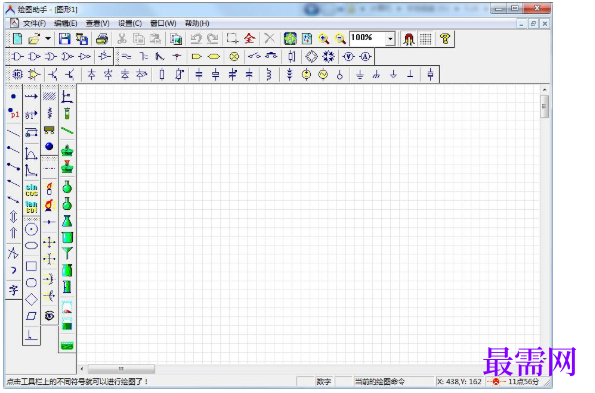Select the green funnel icon

67,253
